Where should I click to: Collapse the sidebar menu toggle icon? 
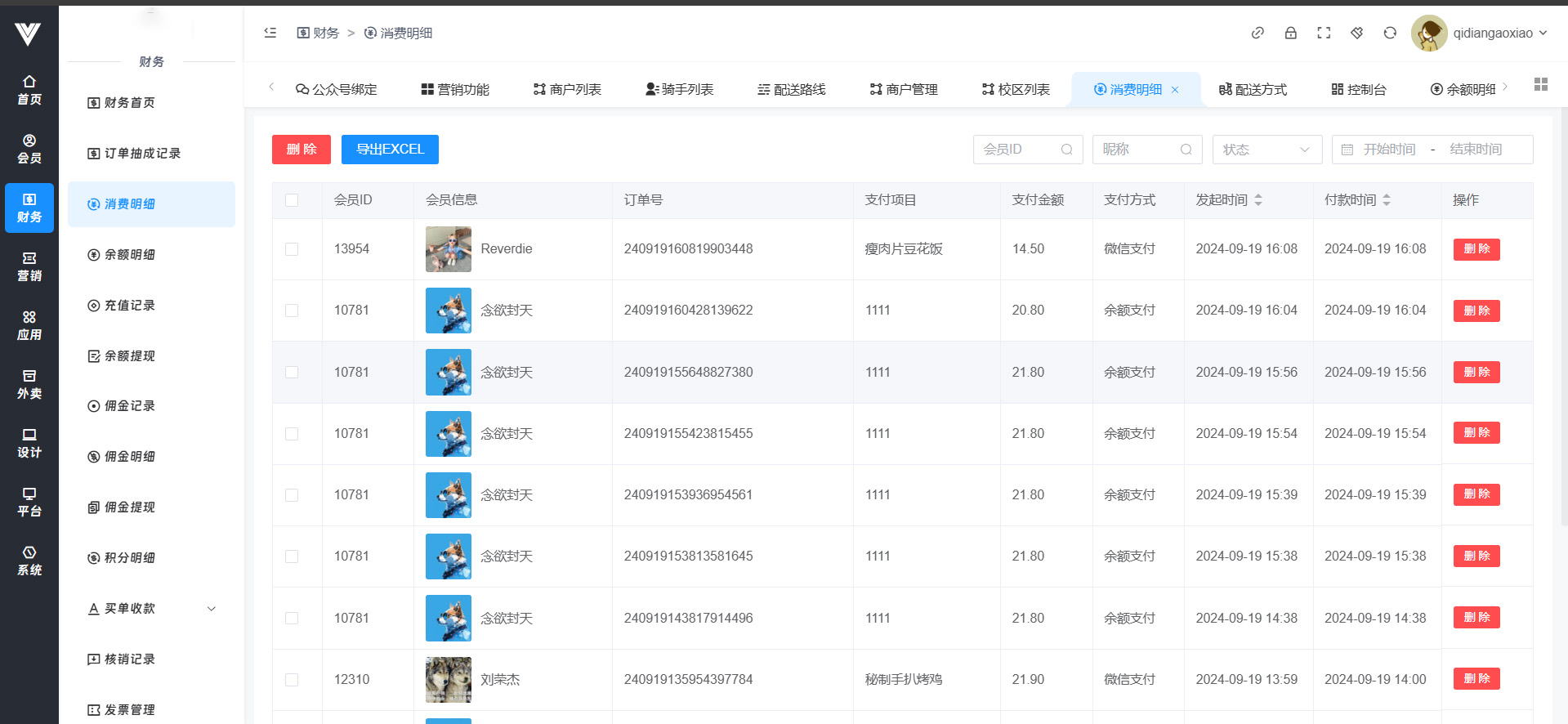(x=270, y=33)
